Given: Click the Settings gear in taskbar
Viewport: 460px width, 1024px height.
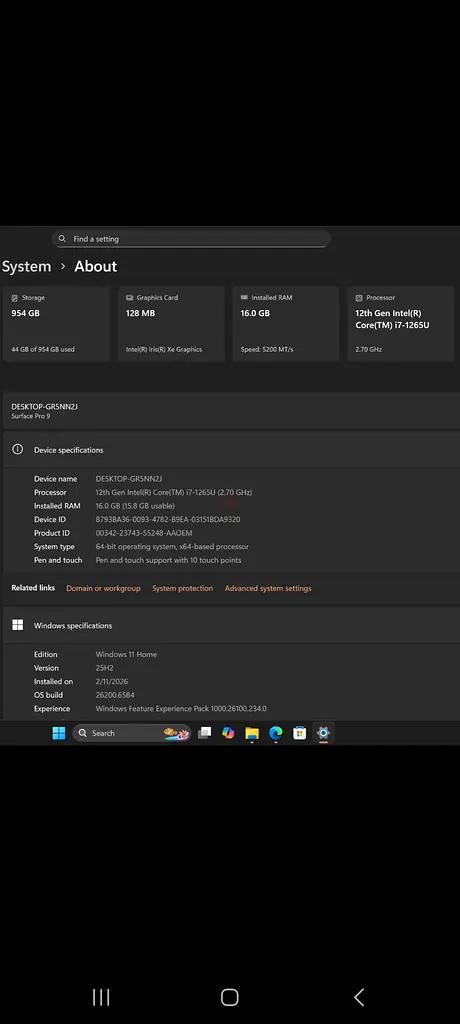Looking at the screenshot, I should tap(323, 733).
